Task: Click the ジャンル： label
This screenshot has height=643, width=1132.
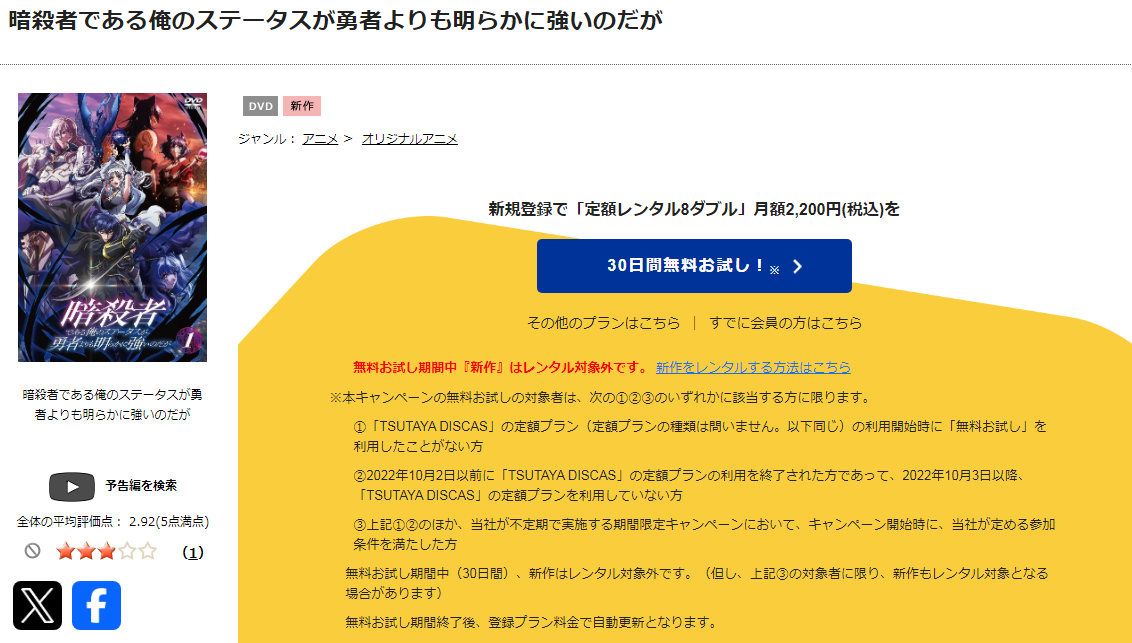Action: tap(267, 139)
